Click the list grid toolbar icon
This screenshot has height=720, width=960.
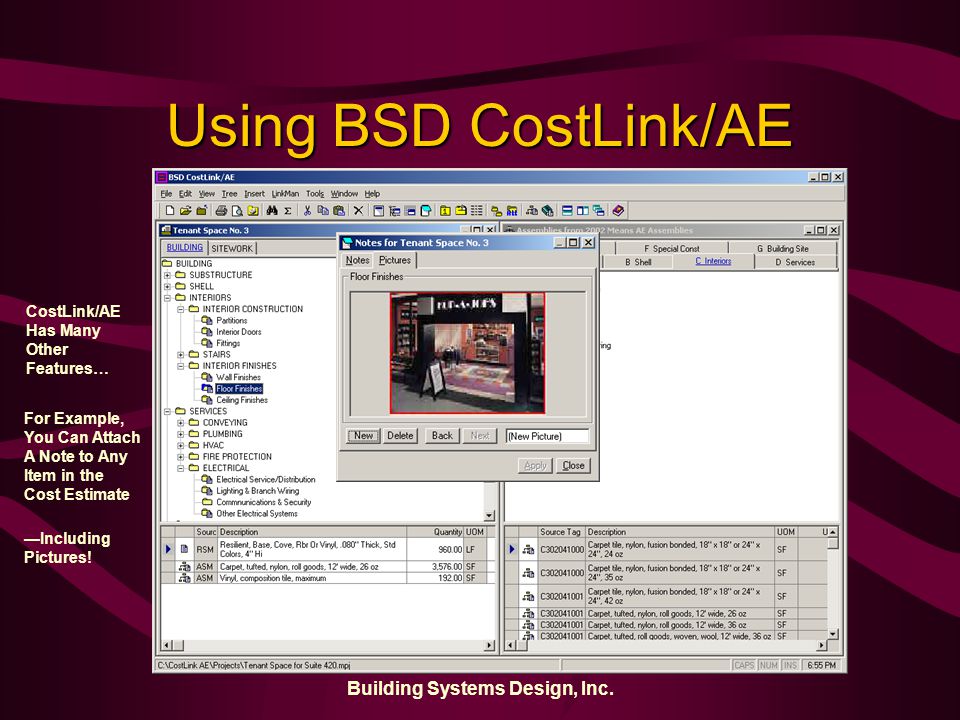point(477,211)
